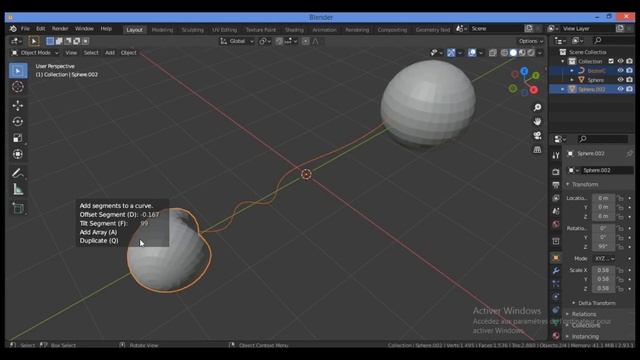Toggle viewport gizmos button

click(451, 53)
